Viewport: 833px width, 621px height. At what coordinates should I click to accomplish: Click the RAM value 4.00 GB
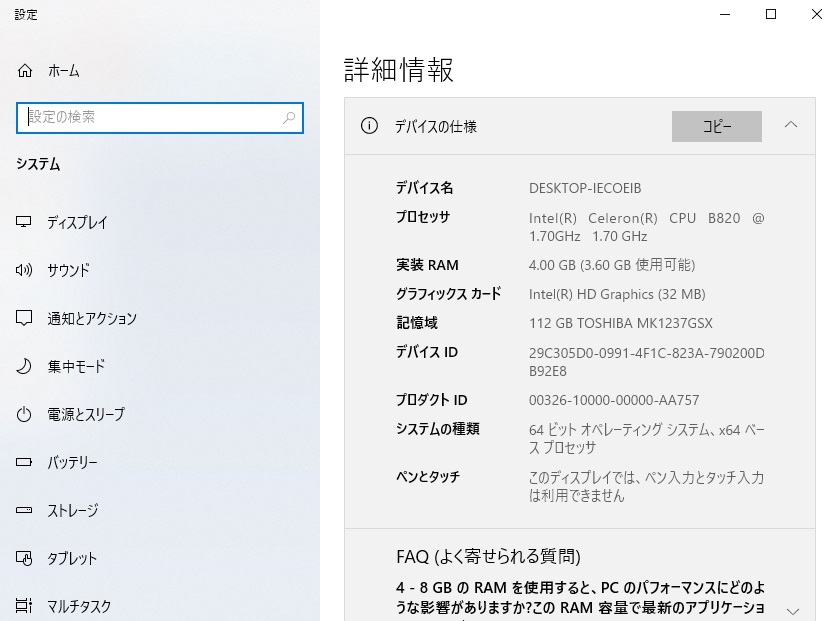pos(612,265)
